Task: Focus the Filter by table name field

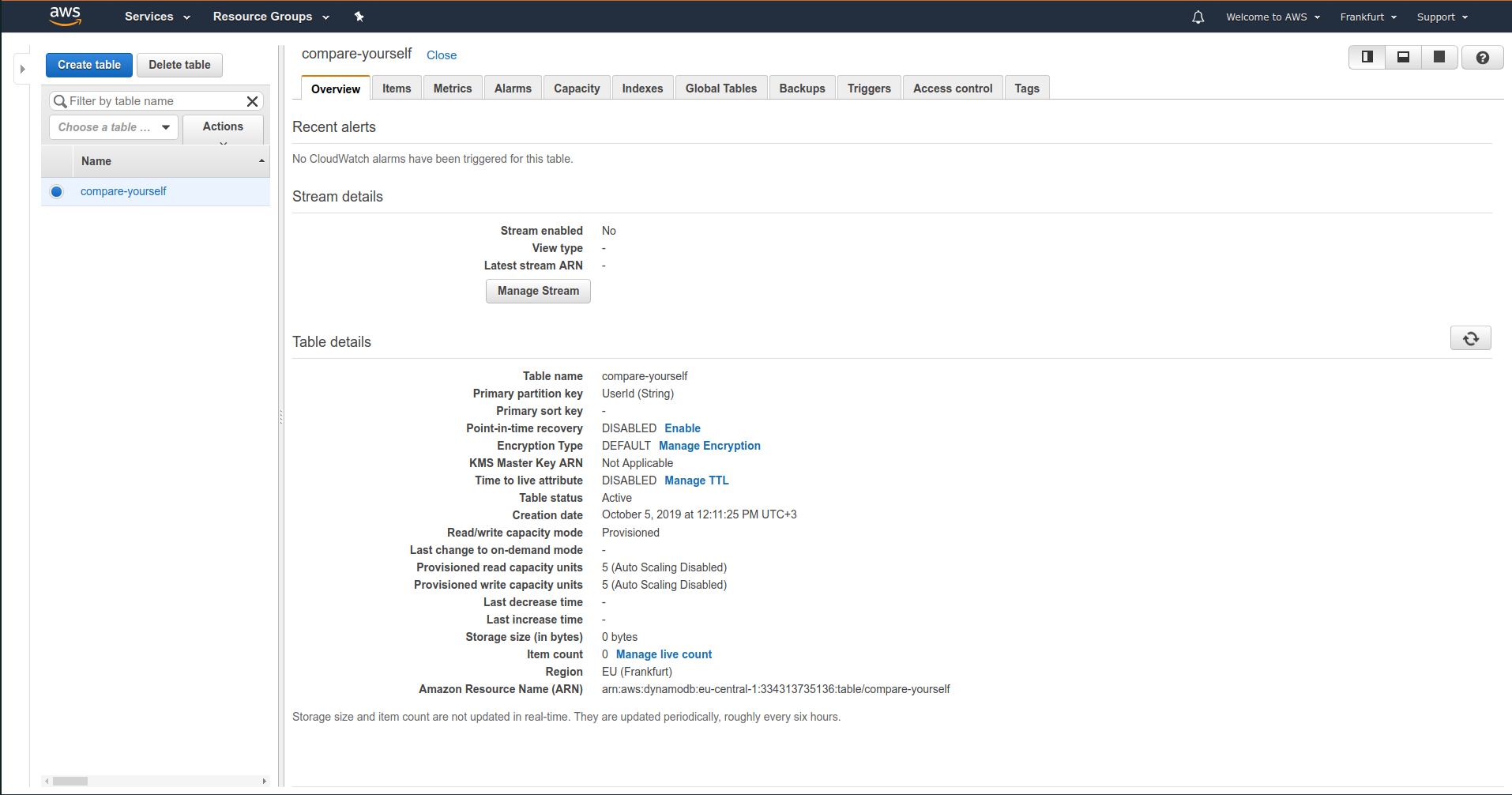Action: point(156,101)
